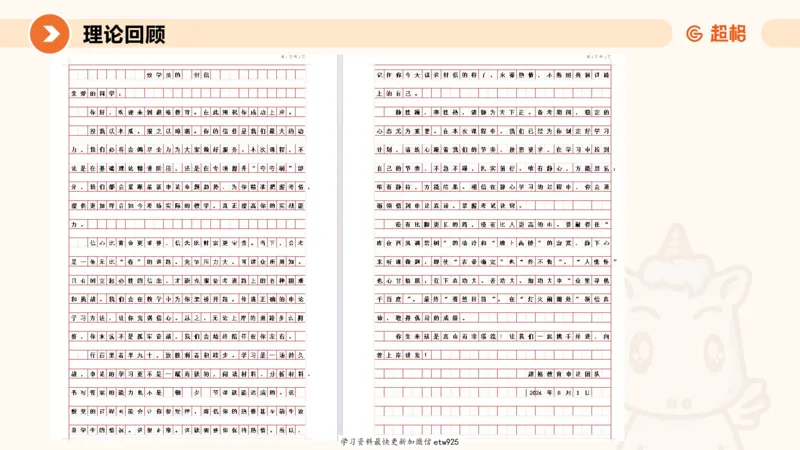Viewport: 800px width, 450px height.
Task: Click the 学习资料最快更新加微信 footer text
Action: pyautogui.click(x=378, y=441)
